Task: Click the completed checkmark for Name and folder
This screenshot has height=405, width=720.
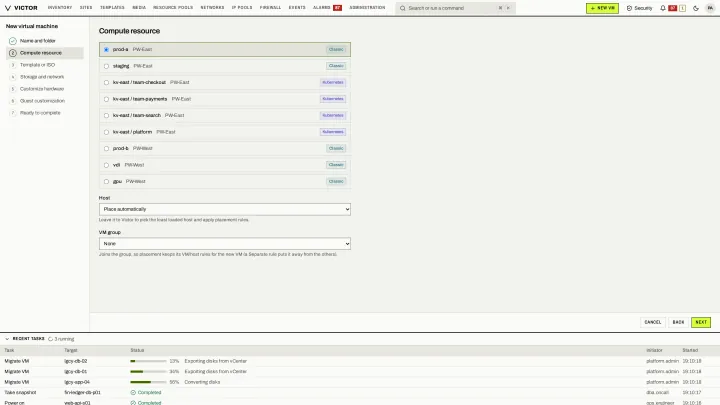Action: coord(13,41)
